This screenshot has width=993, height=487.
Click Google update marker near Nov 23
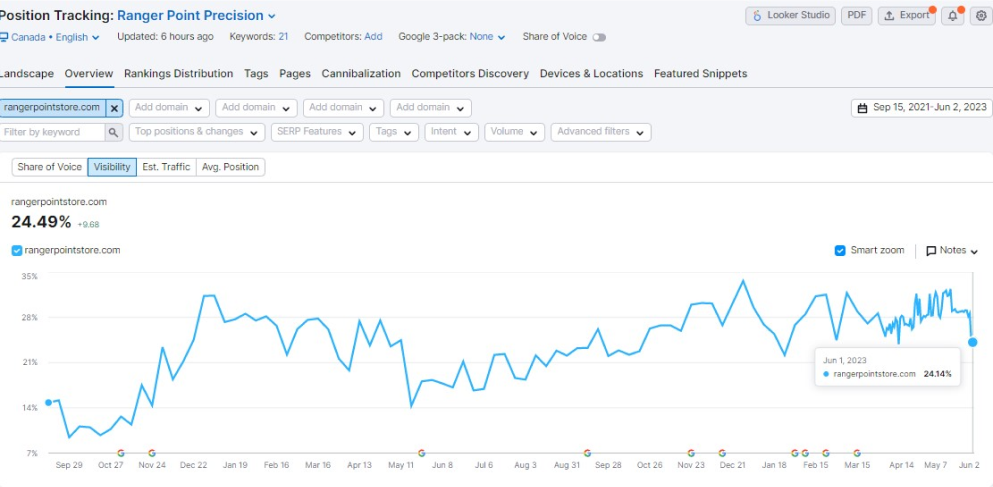(691, 453)
